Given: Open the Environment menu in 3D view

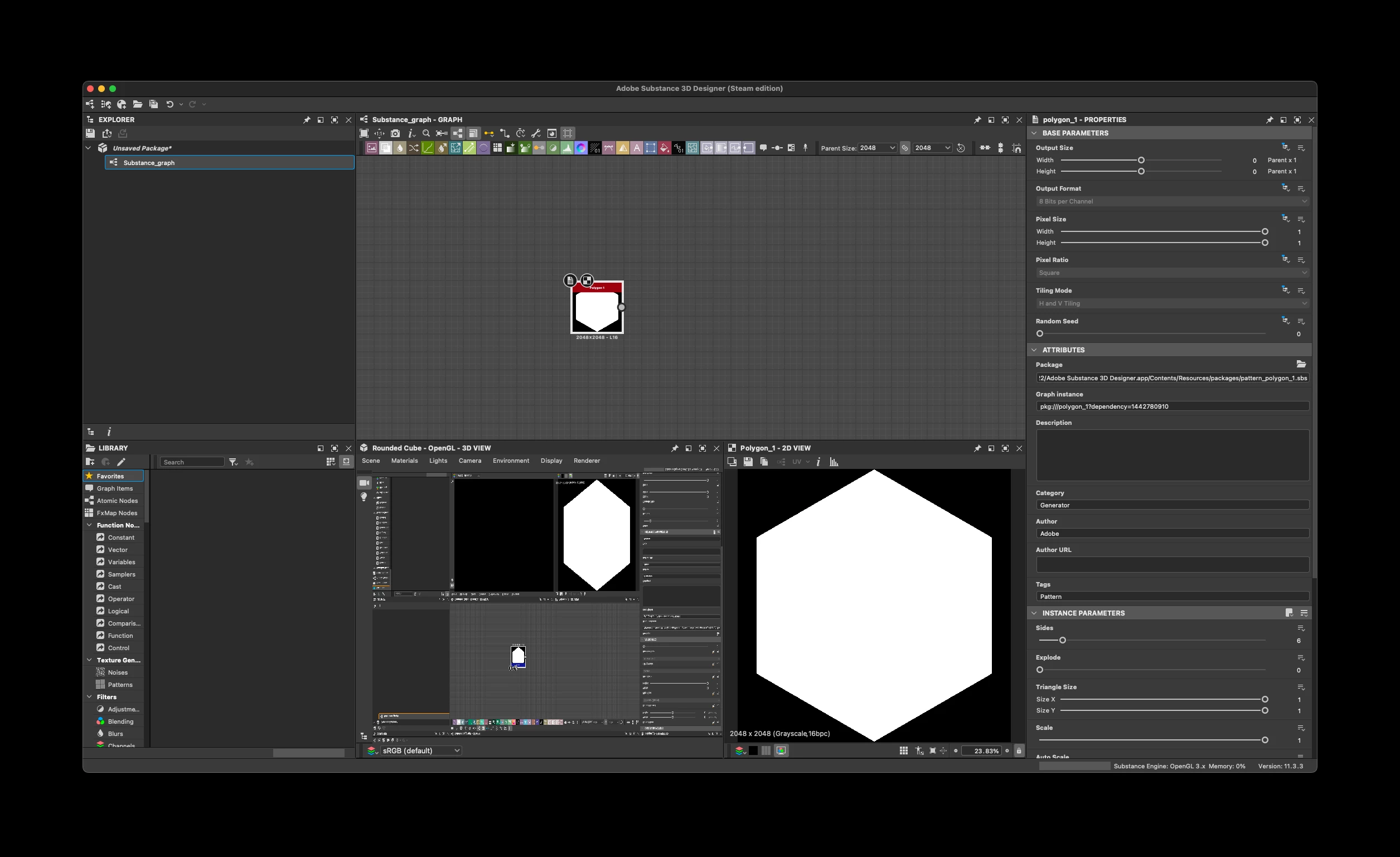Looking at the screenshot, I should [510, 461].
